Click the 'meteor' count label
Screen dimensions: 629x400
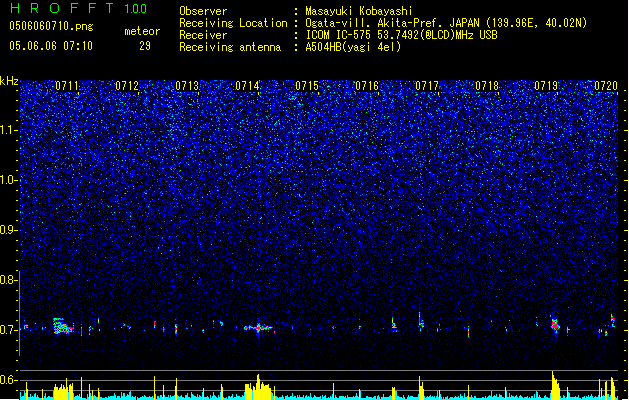coord(142,31)
